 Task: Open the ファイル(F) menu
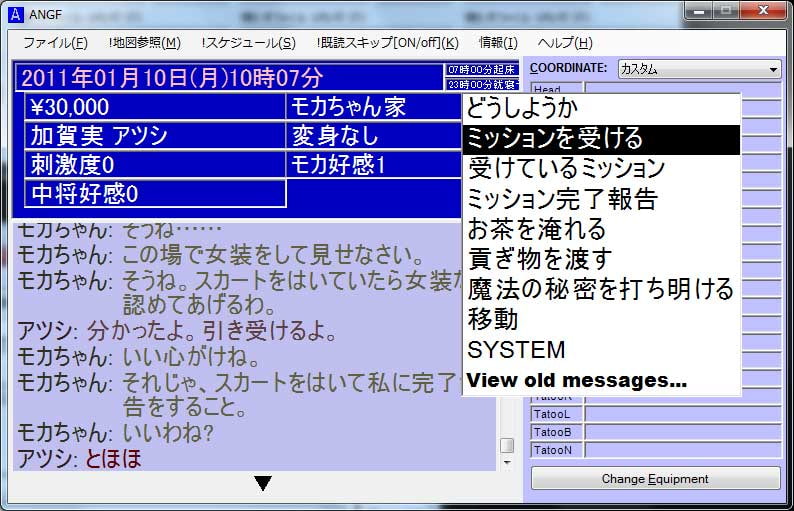click(x=55, y=42)
